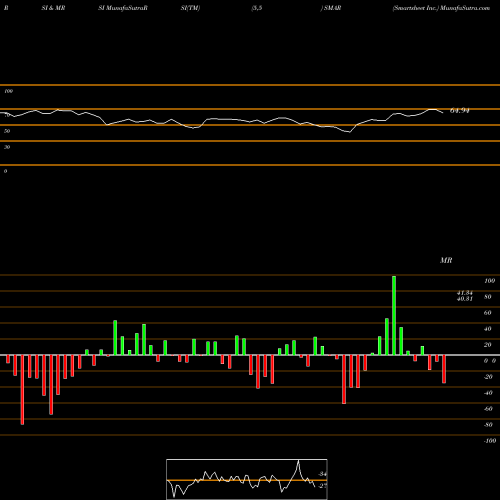Click the 20 label on the MR axis

488,345
